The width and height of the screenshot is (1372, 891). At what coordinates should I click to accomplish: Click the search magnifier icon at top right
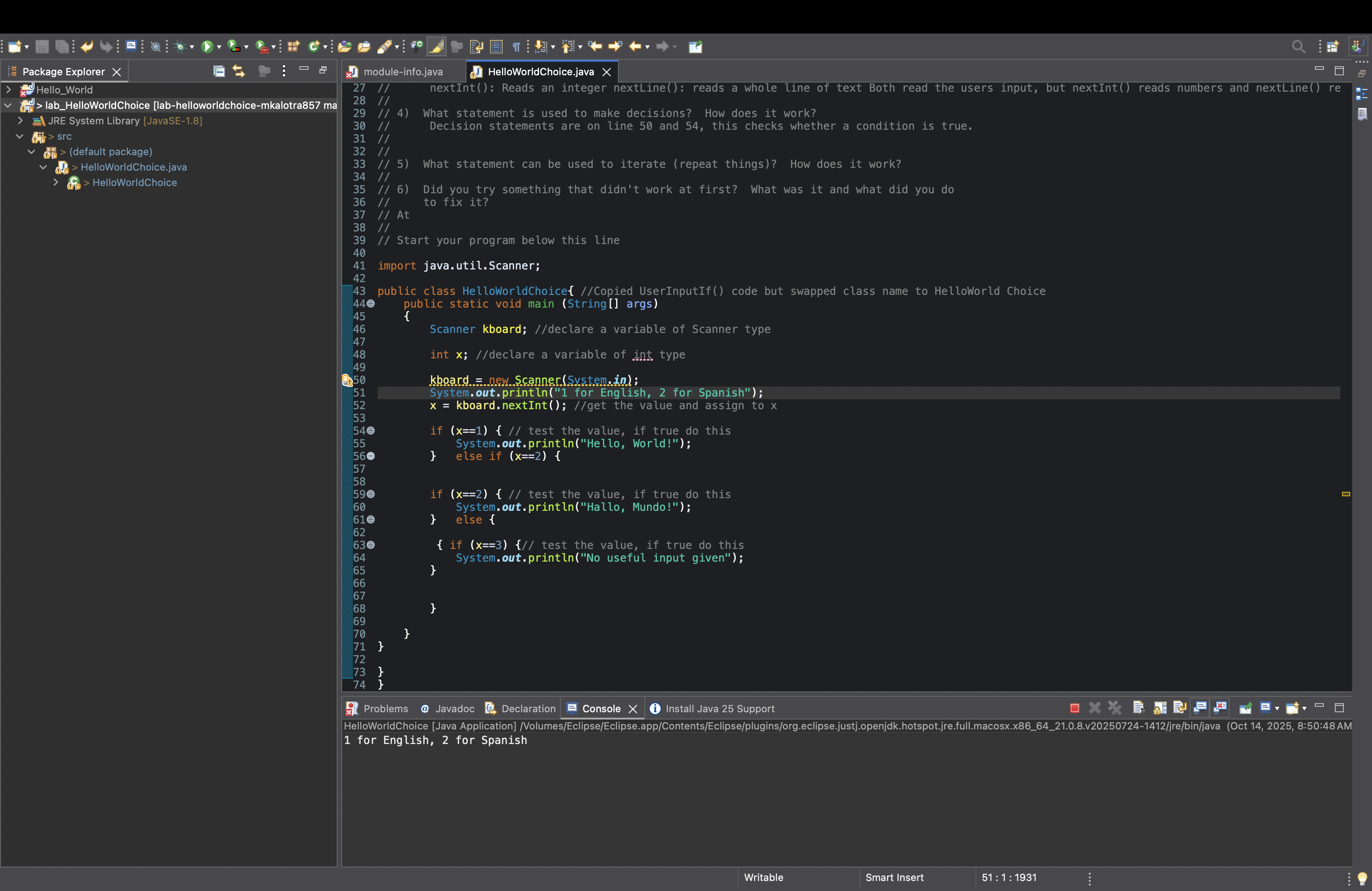click(1298, 47)
